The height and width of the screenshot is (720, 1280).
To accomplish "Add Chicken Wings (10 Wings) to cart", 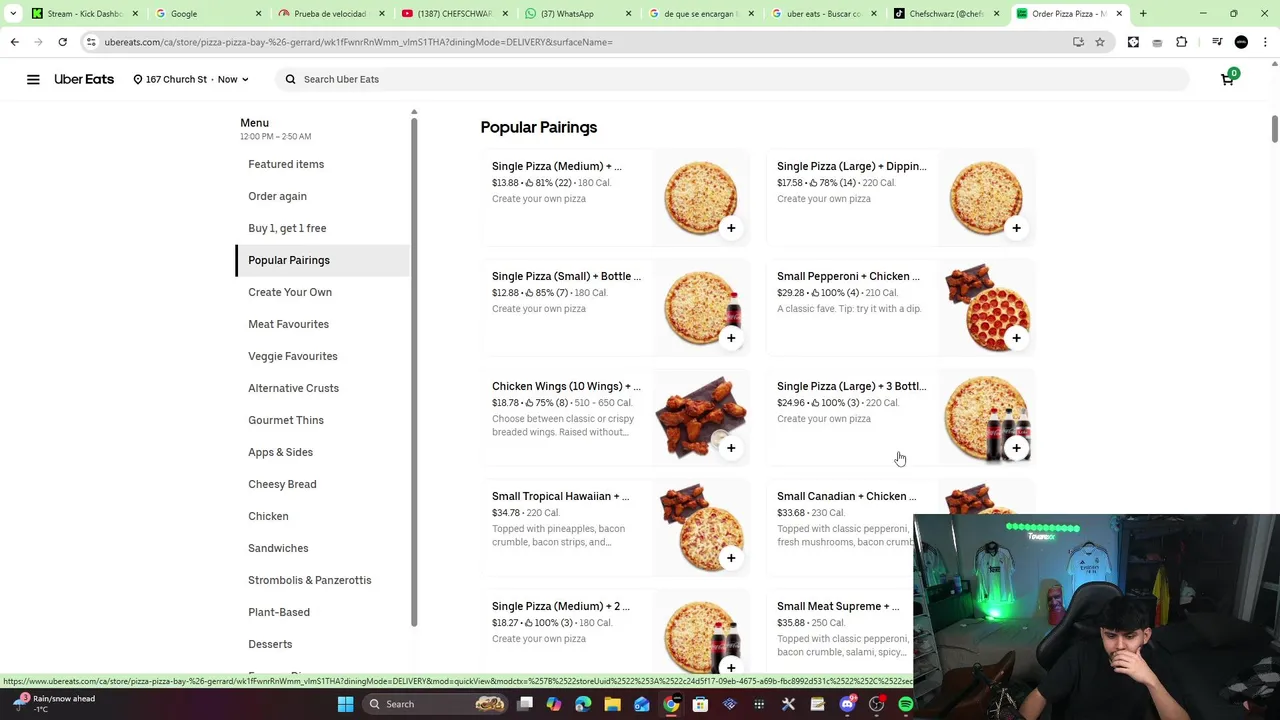I will click(x=731, y=448).
